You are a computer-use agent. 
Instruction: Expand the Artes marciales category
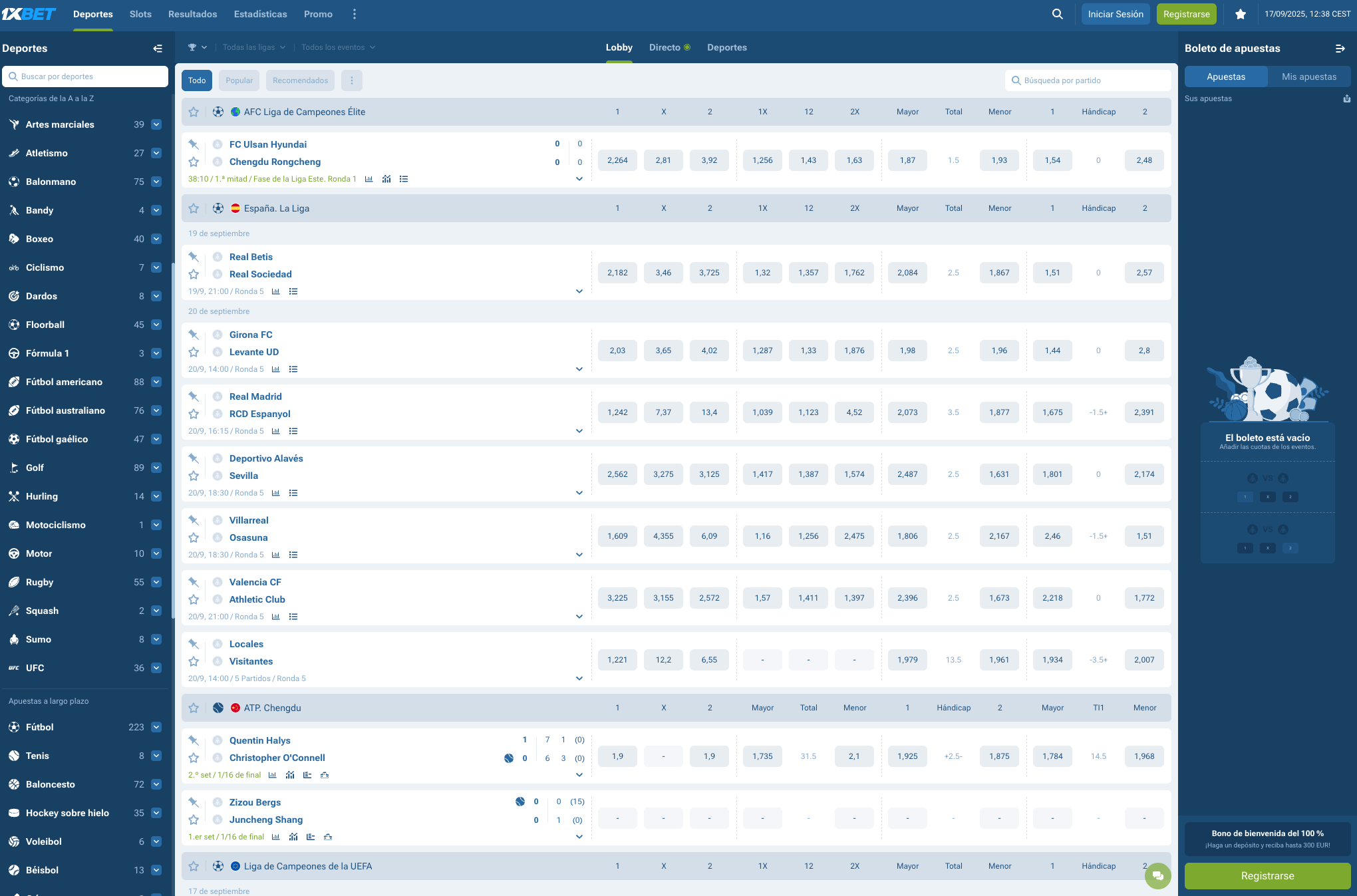click(x=156, y=124)
